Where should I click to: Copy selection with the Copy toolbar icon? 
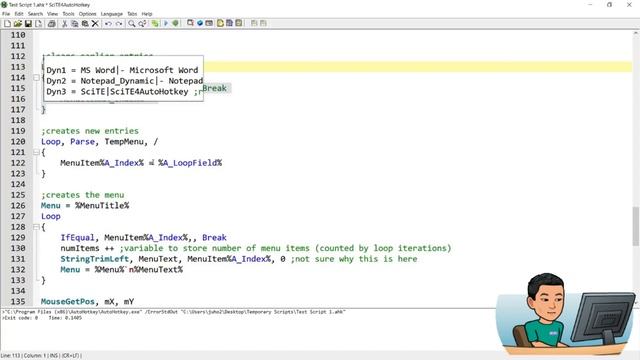point(75,24)
